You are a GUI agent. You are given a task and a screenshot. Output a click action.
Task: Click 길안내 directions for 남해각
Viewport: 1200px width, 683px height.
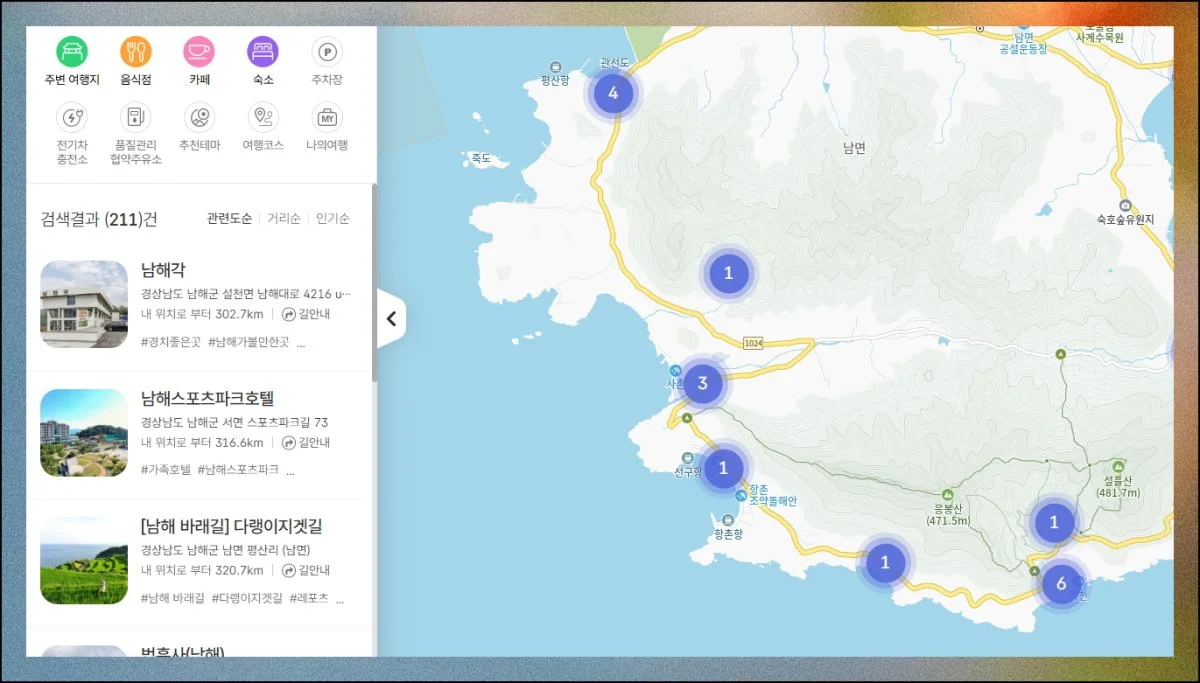tap(306, 314)
